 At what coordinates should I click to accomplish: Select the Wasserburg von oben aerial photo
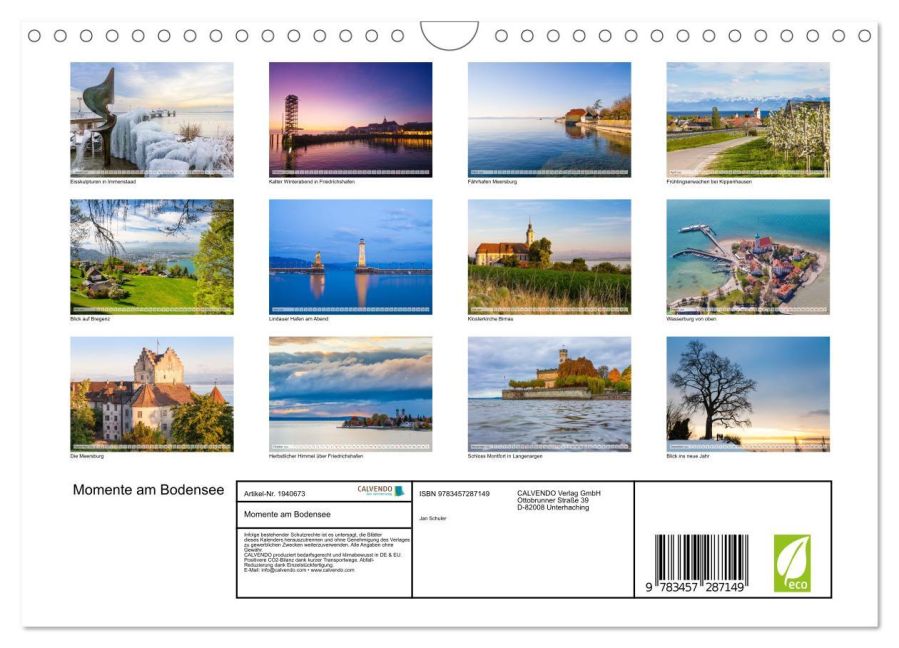748,256
